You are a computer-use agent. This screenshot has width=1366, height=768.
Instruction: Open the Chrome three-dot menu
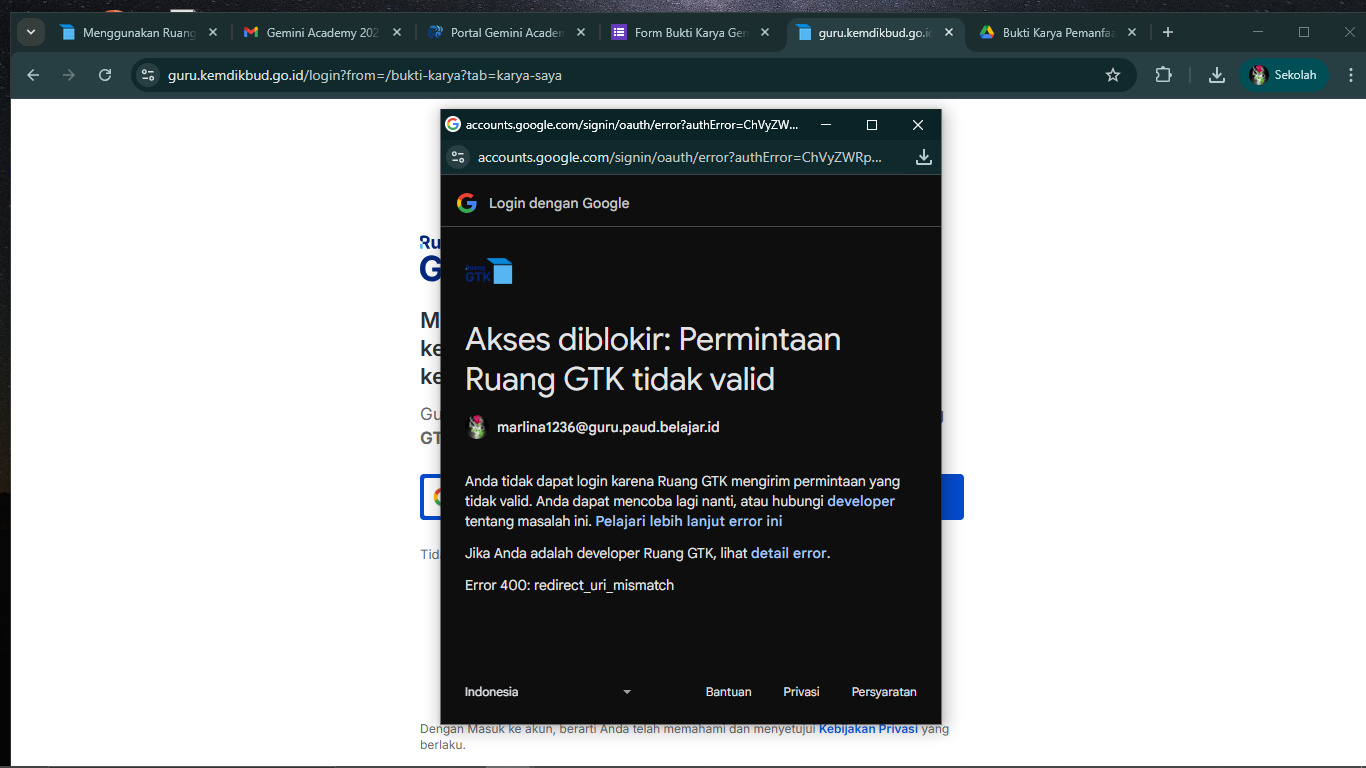[1351, 75]
